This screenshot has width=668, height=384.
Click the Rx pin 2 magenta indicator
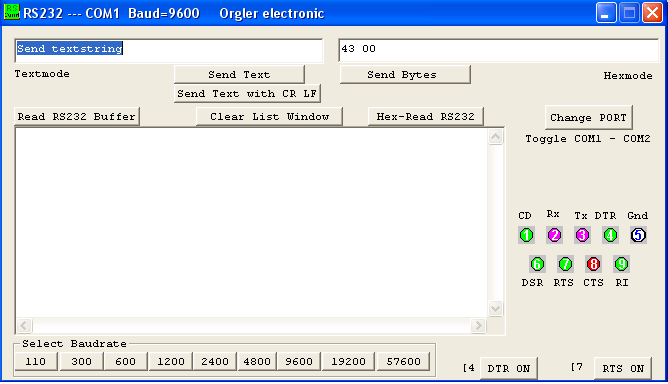tap(554, 235)
